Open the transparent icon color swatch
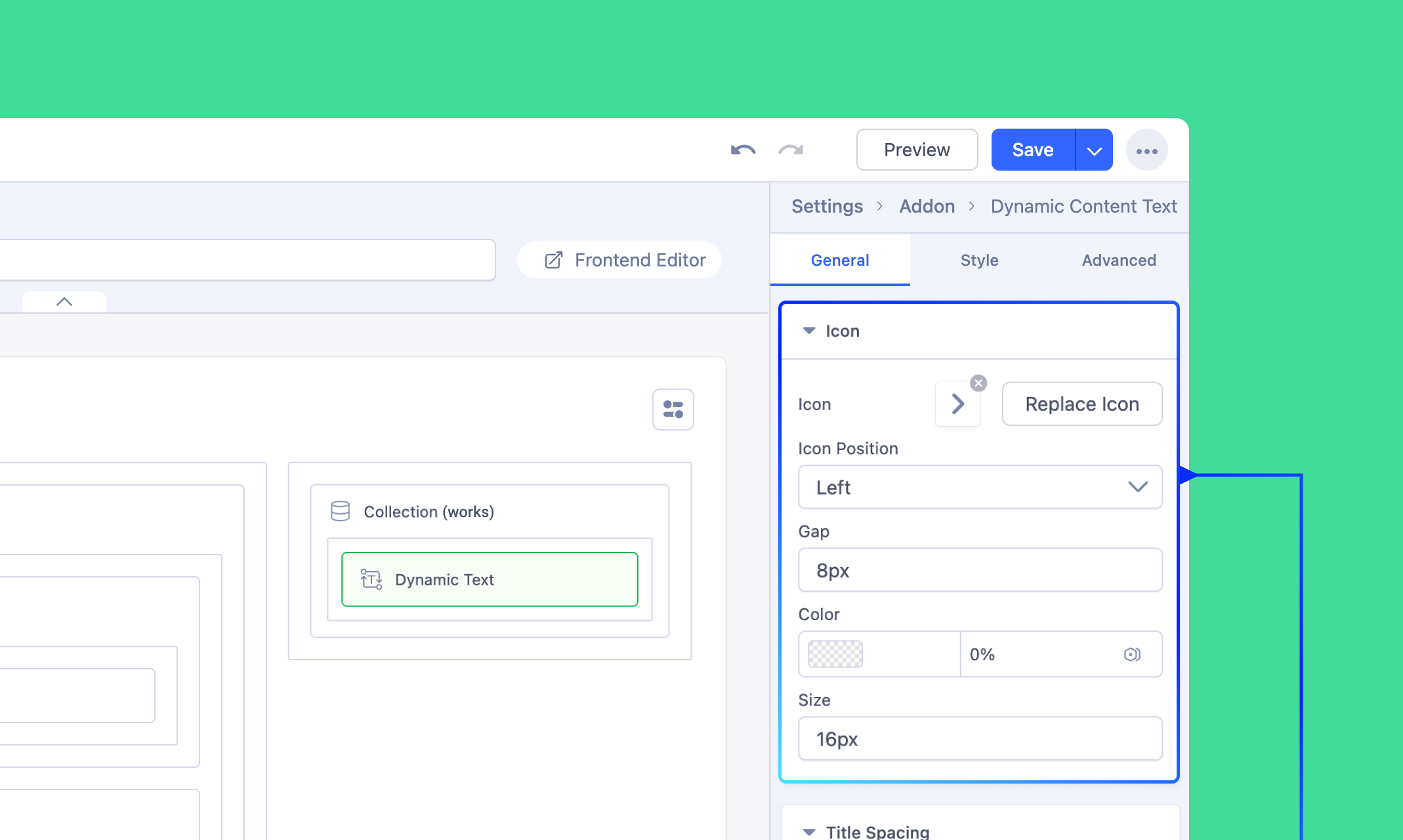This screenshot has width=1403, height=840. (x=835, y=654)
